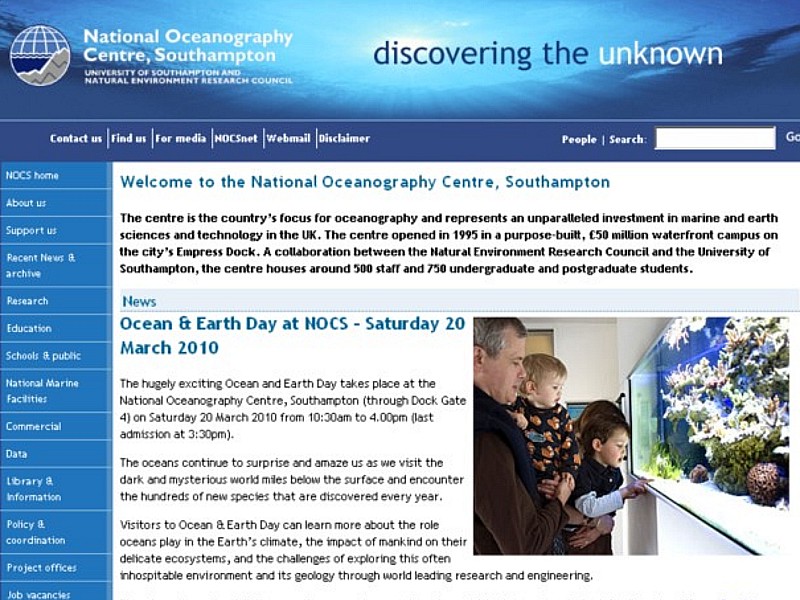Open the Ocean & Earth Day headline
This screenshot has width=800, height=600.
(292, 336)
